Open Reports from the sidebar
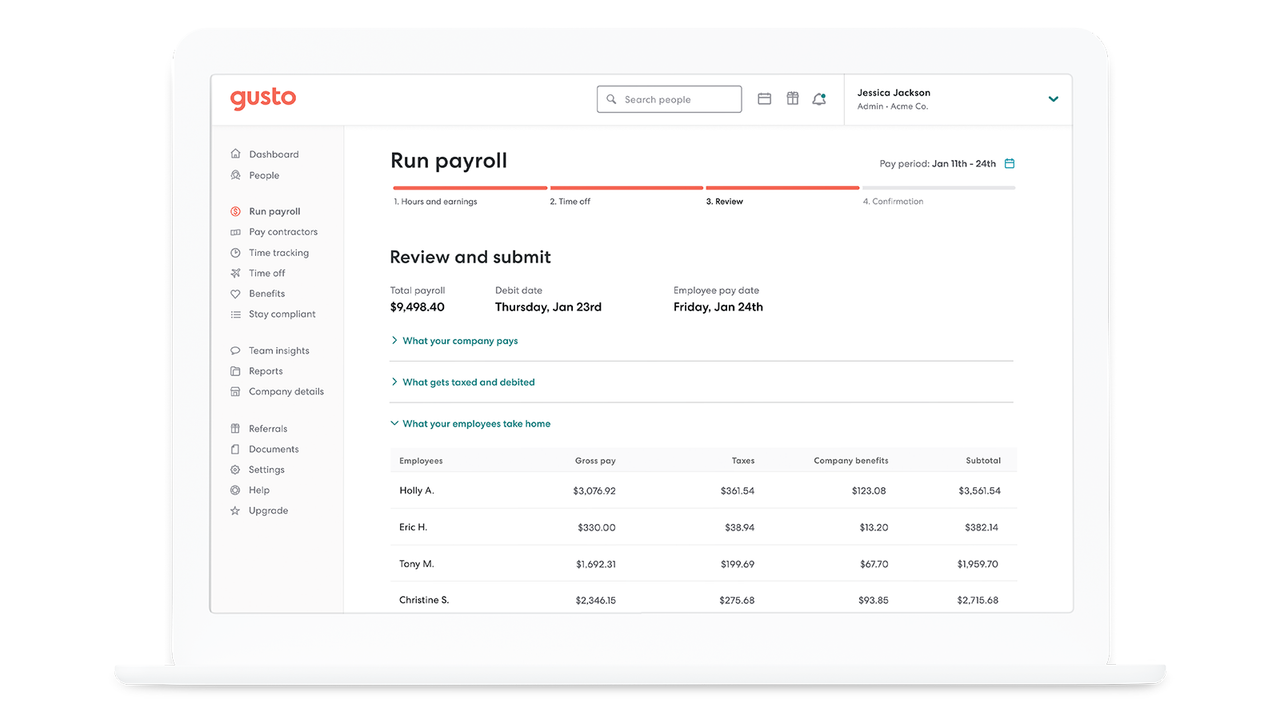 point(265,371)
